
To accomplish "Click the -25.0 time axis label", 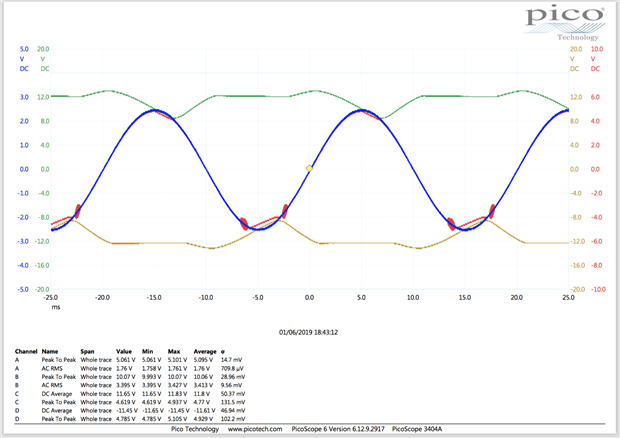I will (x=51, y=298).
